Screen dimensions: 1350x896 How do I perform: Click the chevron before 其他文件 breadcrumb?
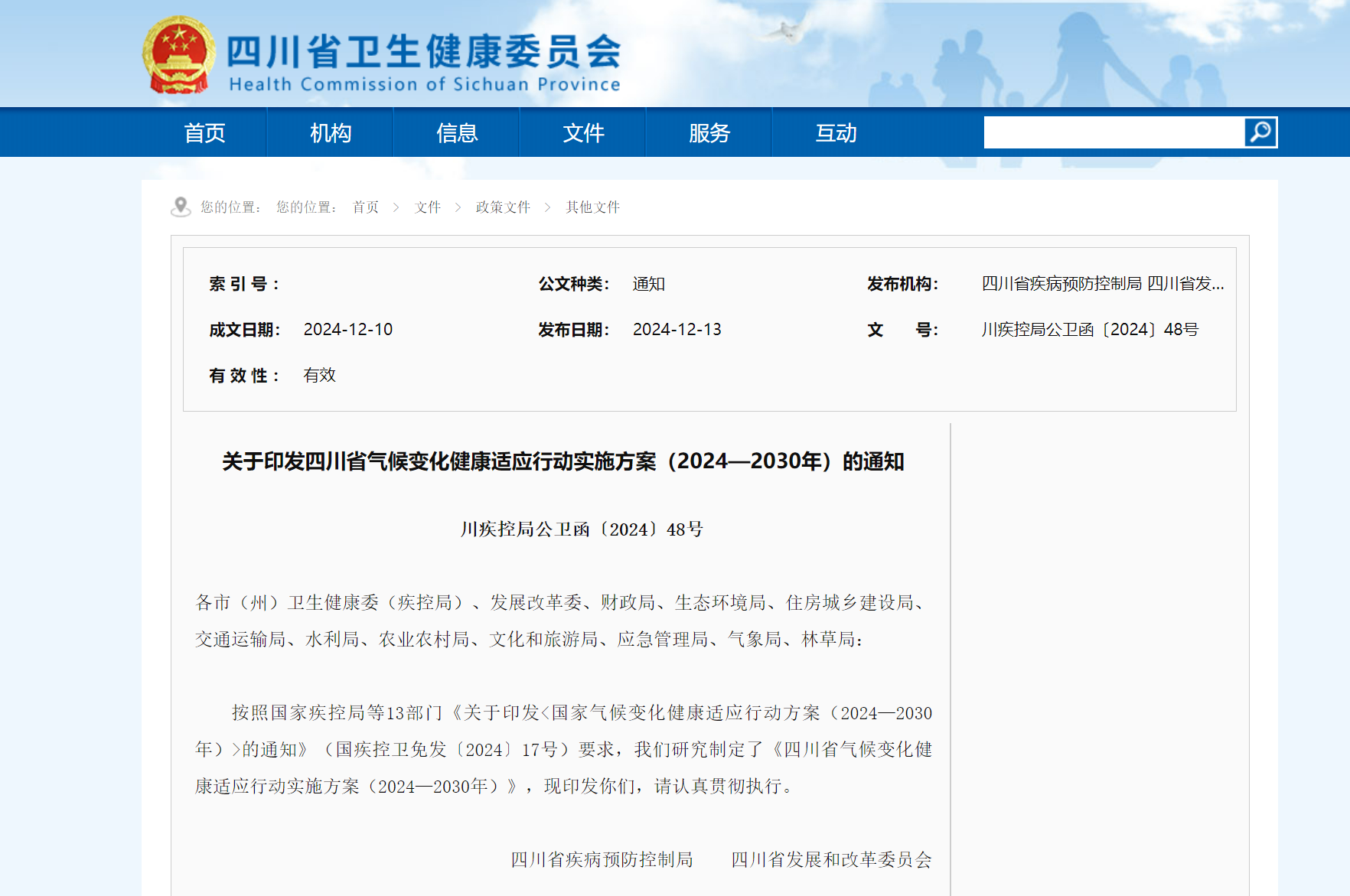coord(547,207)
